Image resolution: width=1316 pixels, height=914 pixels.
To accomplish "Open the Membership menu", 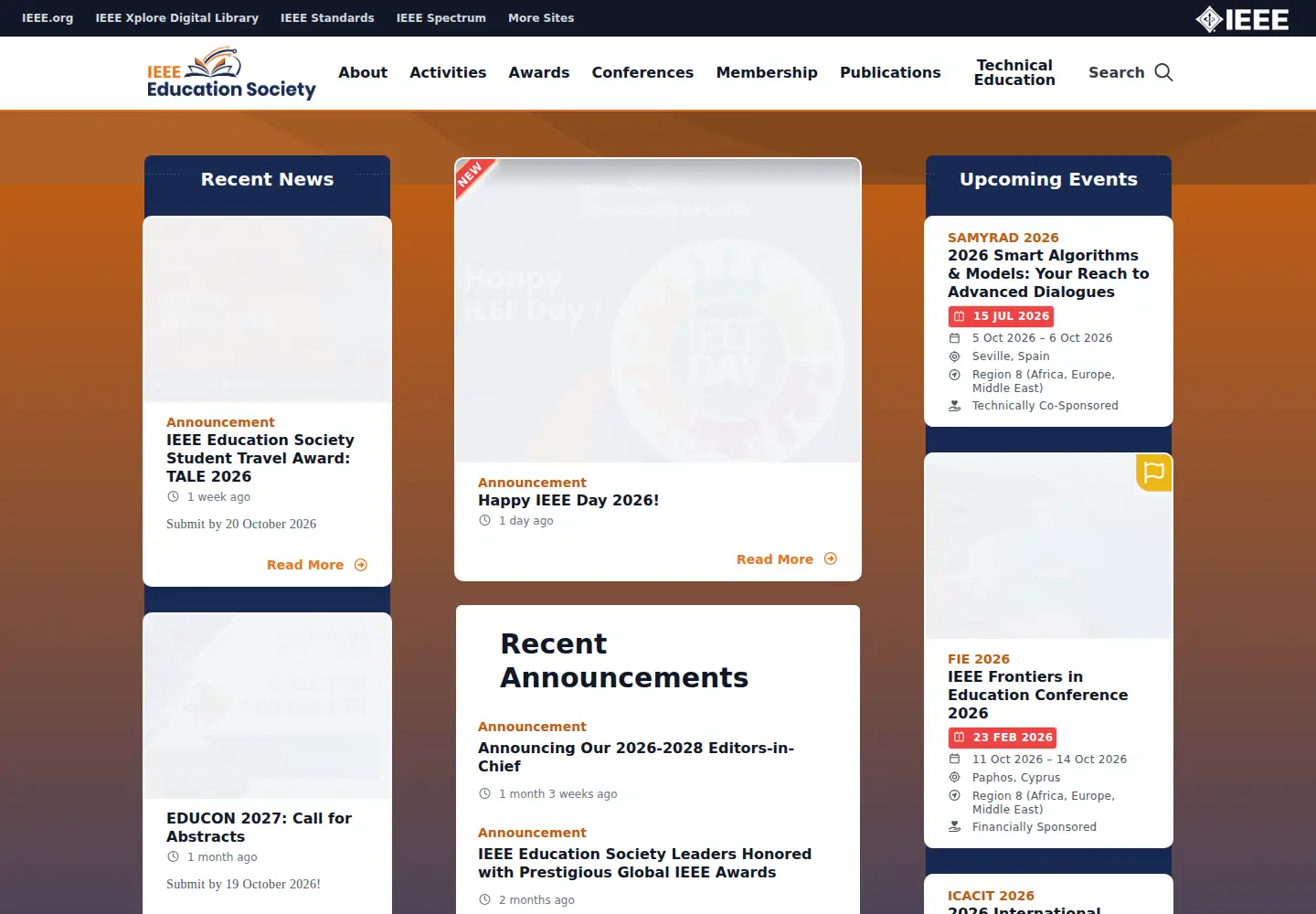I will click(x=767, y=72).
